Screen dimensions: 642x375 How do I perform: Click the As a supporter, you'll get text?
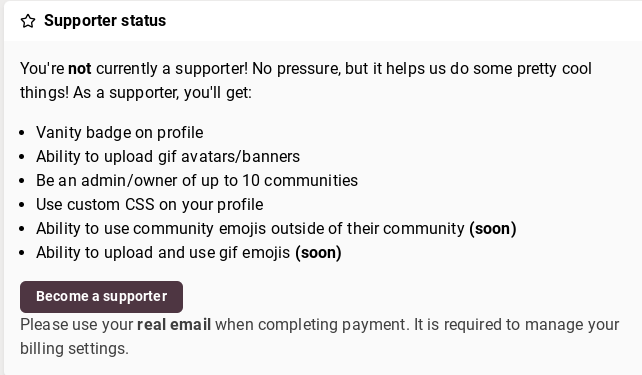(163, 93)
